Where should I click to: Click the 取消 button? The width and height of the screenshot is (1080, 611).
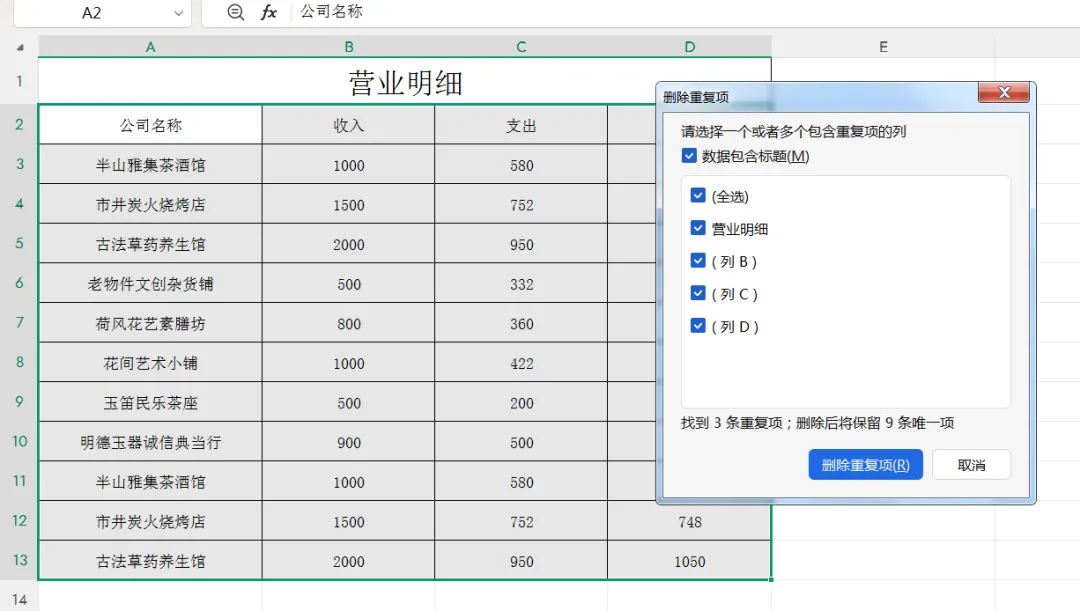(x=971, y=465)
